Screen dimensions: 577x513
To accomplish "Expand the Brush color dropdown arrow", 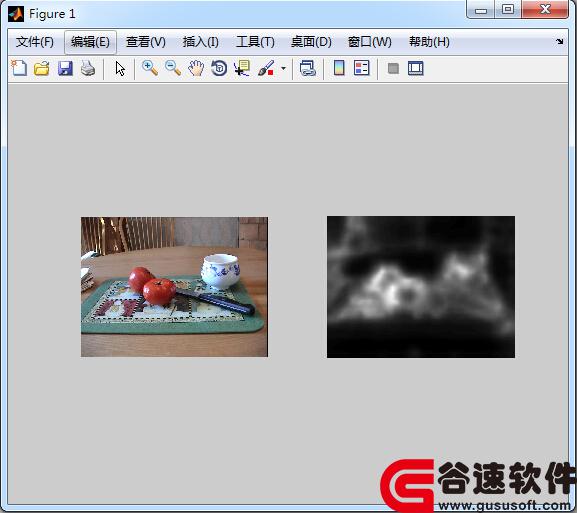I will (283, 68).
